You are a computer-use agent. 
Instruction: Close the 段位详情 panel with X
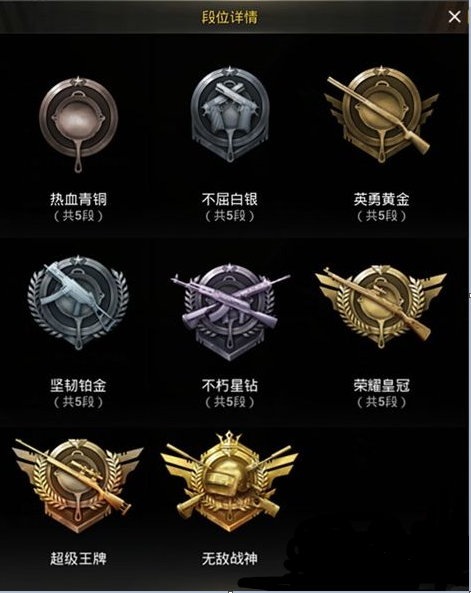click(x=454, y=16)
